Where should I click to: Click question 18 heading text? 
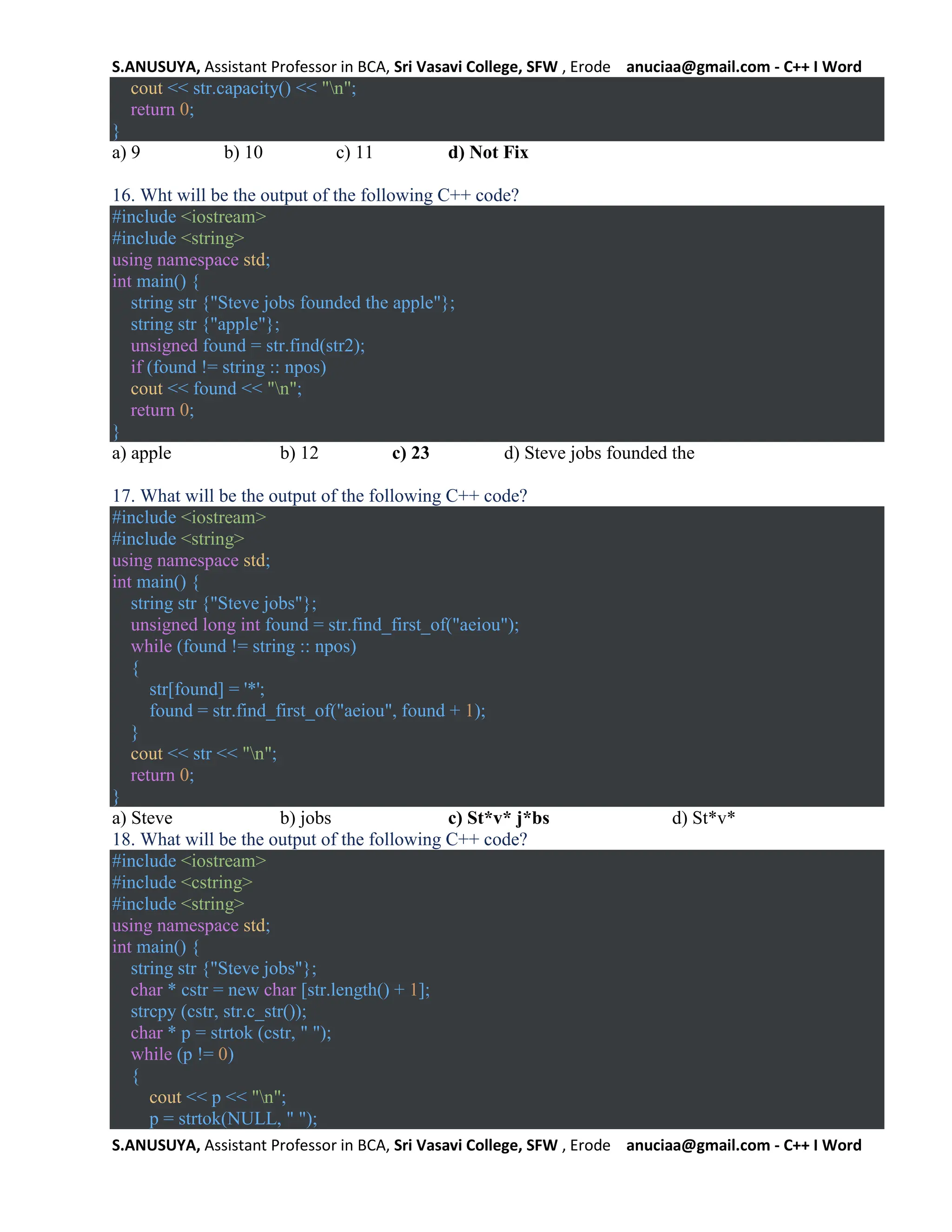pos(319,839)
